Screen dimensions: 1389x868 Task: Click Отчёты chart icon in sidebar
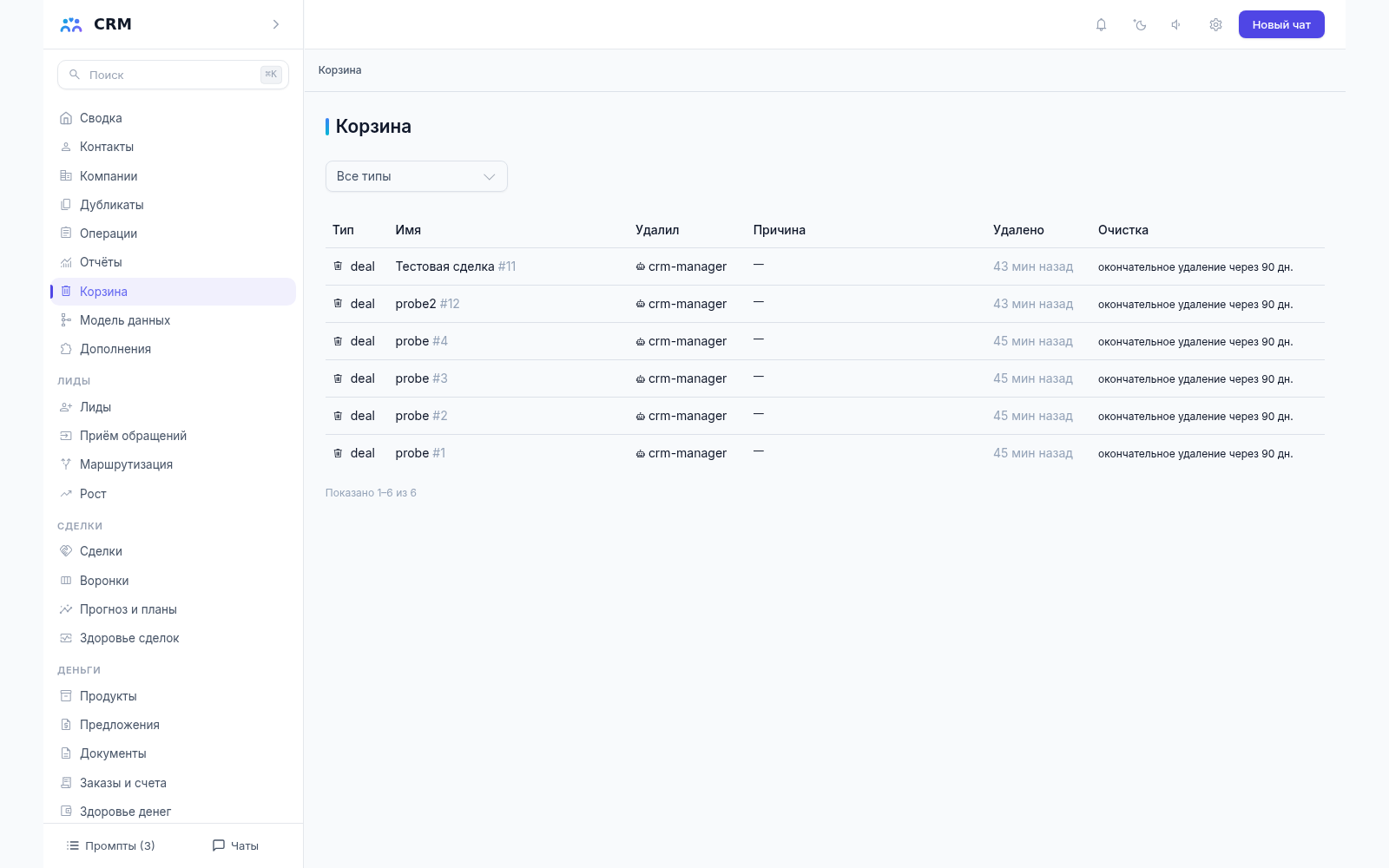point(66,262)
